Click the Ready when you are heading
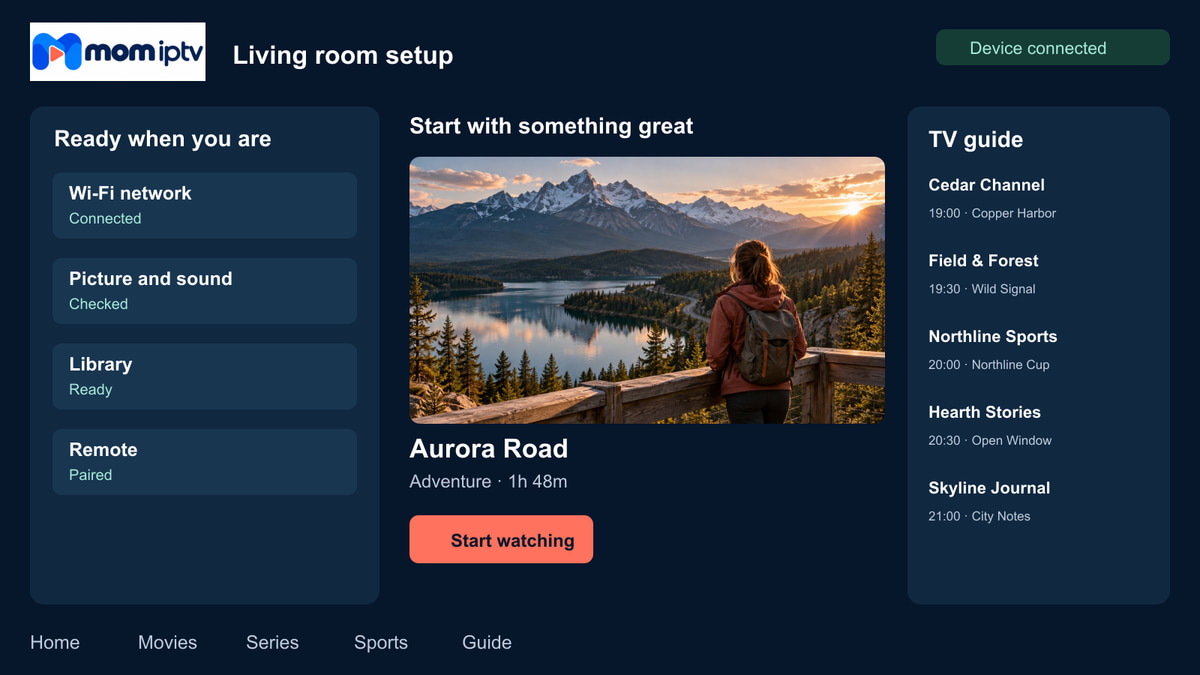Screen dimensions: 1200x675 click(x=163, y=139)
